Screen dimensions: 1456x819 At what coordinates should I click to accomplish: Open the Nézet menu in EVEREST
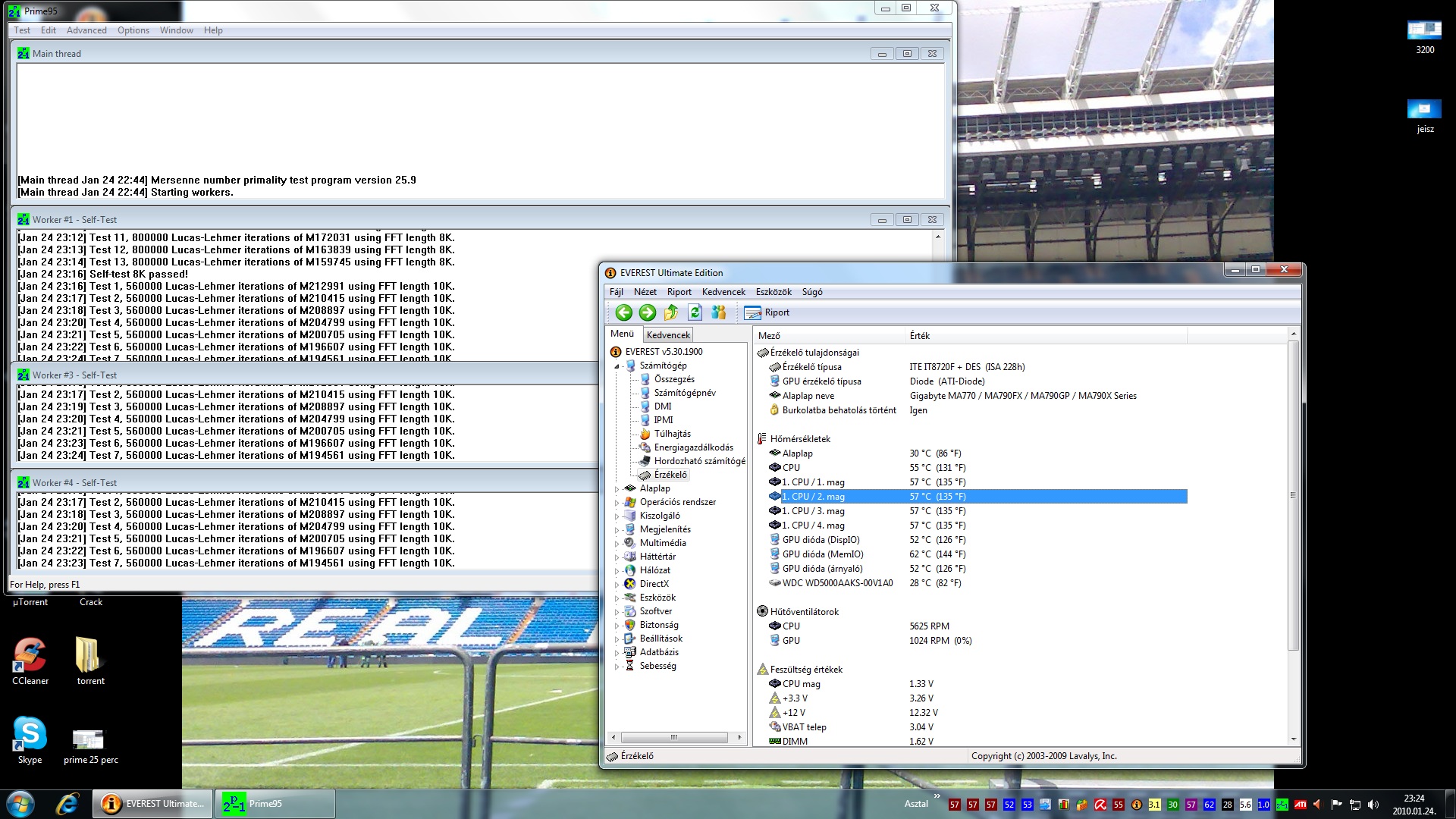click(645, 292)
